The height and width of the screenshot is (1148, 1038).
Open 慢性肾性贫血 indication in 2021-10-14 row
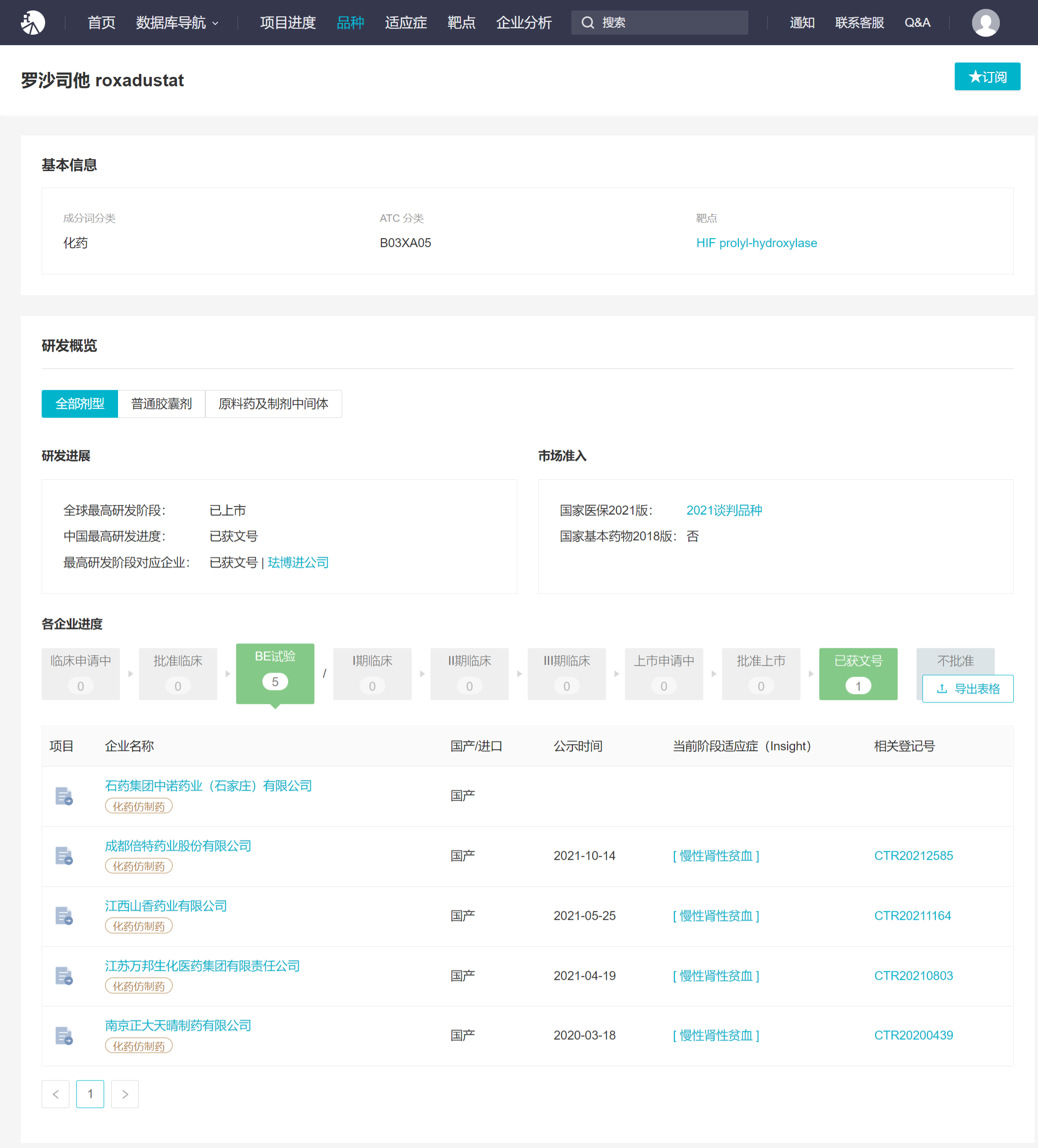click(716, 856)
